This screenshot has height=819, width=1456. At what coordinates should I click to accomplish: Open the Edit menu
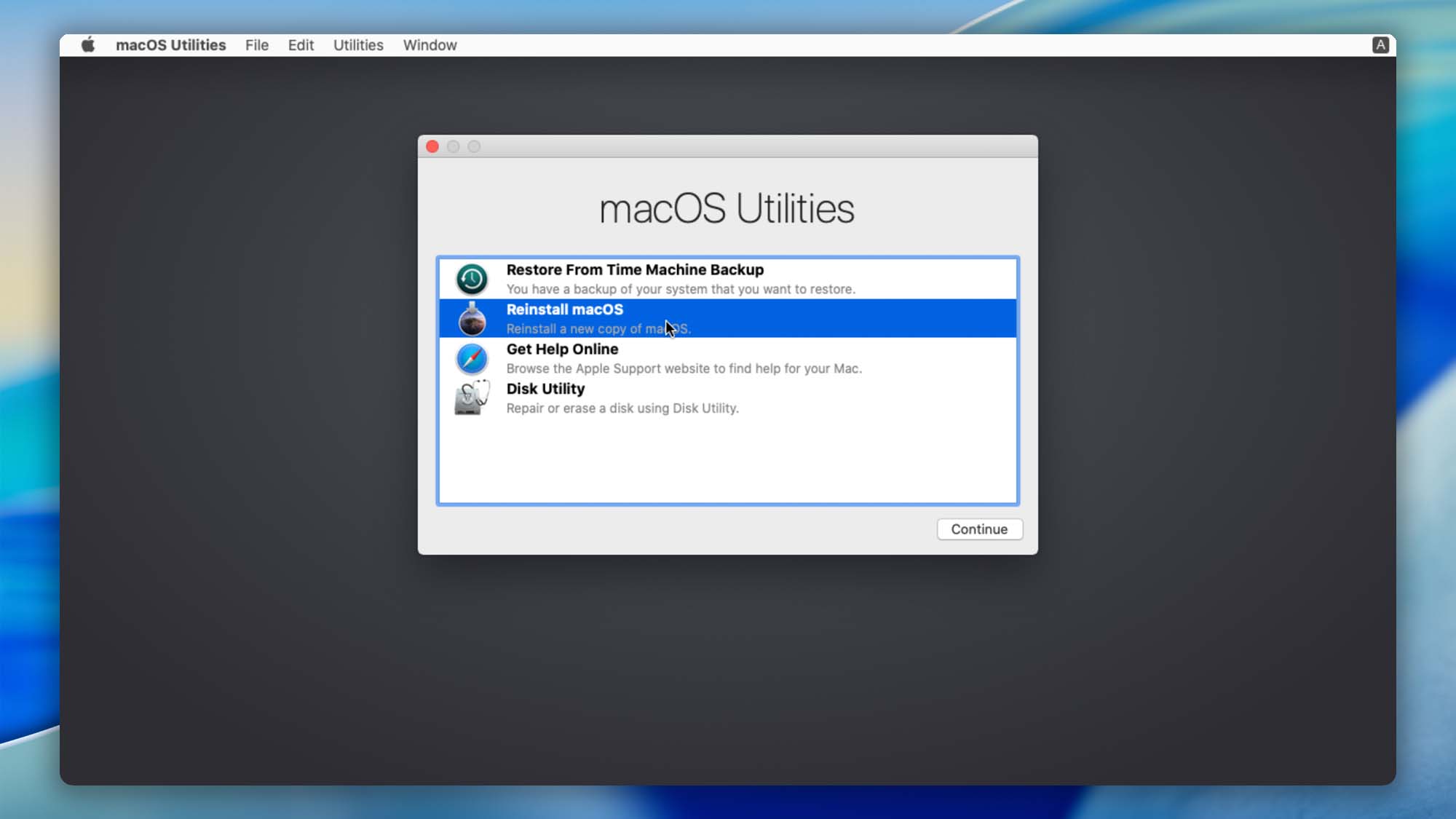tap(301, 45)
